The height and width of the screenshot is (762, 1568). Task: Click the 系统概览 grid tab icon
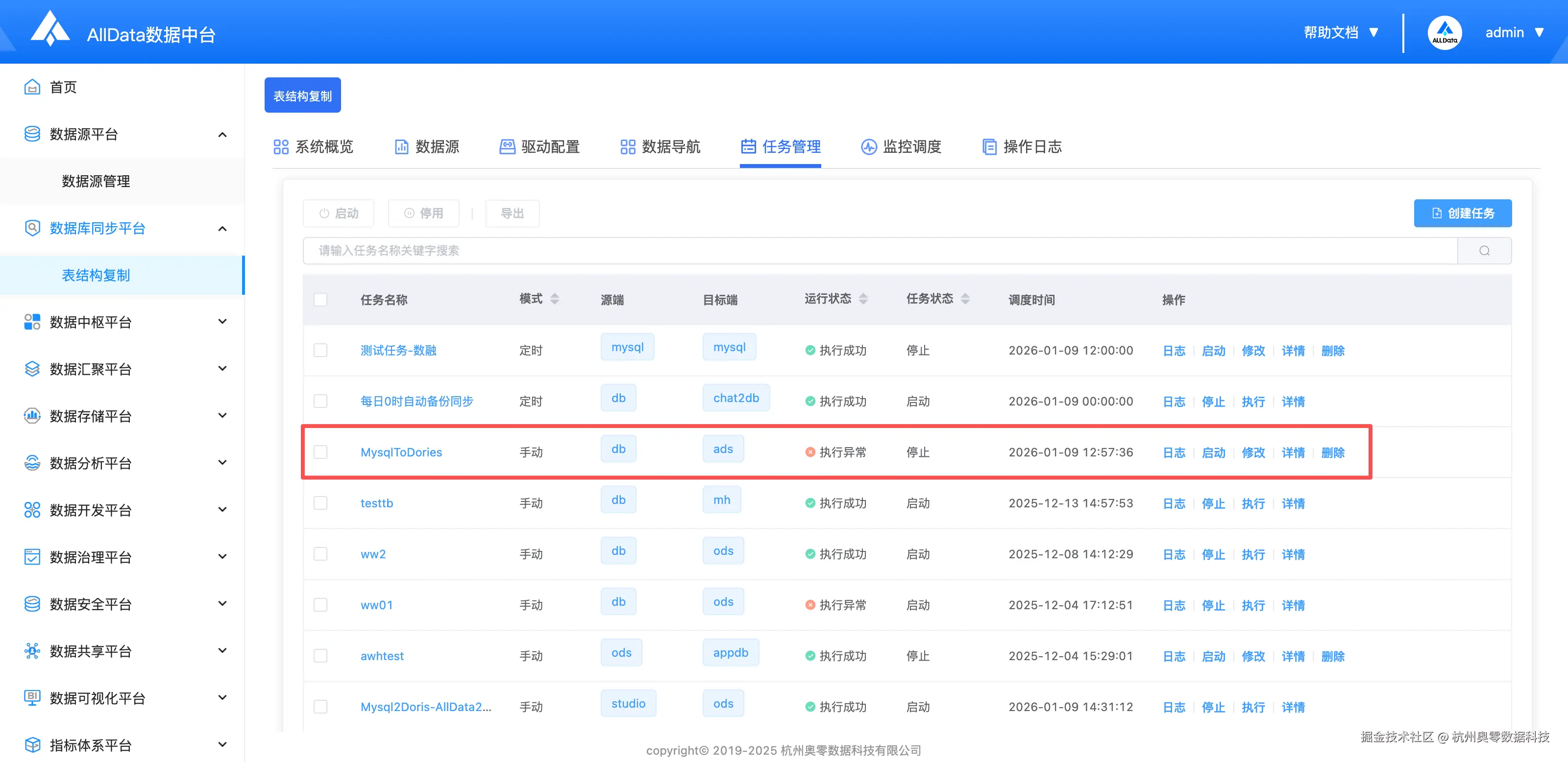click(281, 146)
